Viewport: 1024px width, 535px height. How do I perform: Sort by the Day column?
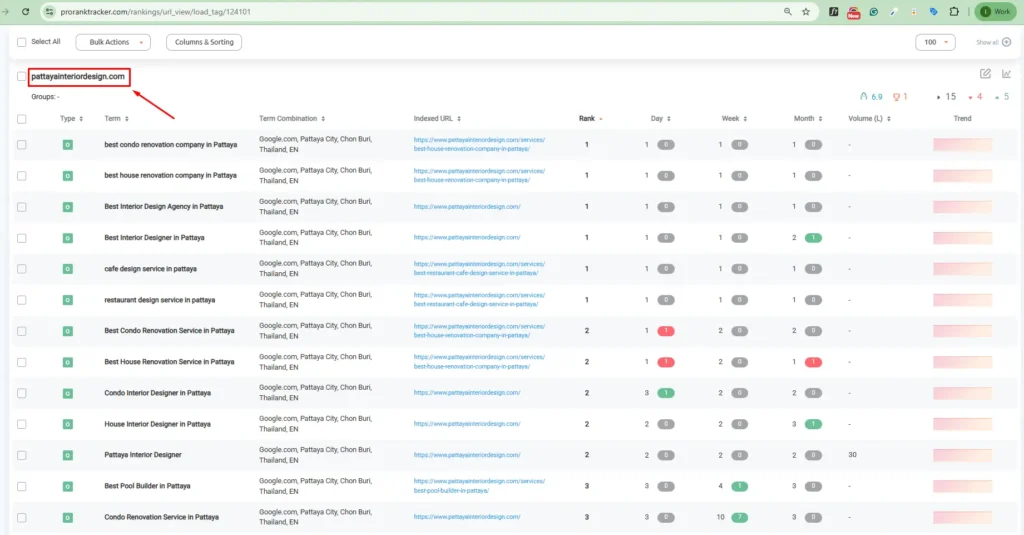pos(660,118)
